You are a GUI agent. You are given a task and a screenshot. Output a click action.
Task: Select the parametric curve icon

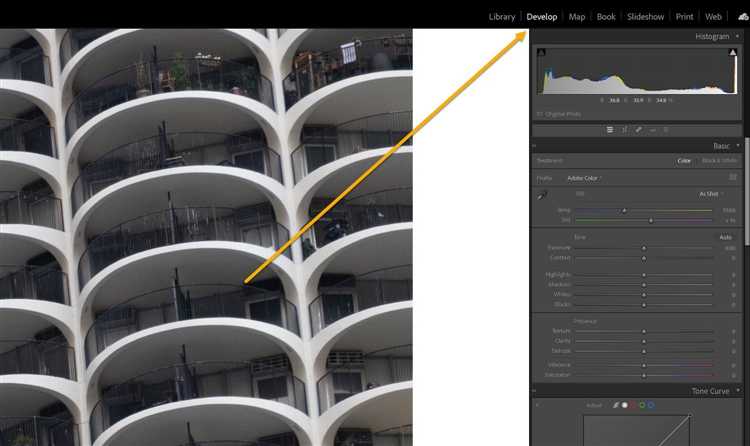tap(616, 405)
